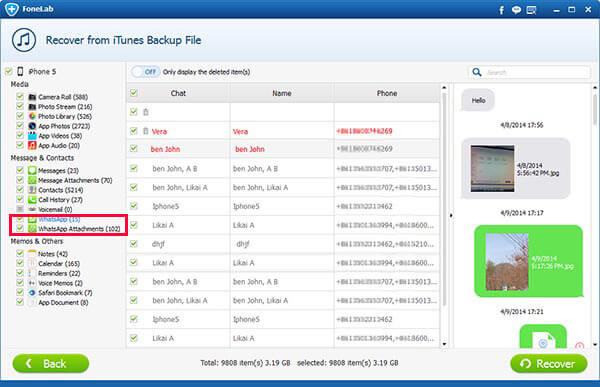Uncheck the App Document checkbox
Viewport: 600px width, 387px height.
point(20,302)
